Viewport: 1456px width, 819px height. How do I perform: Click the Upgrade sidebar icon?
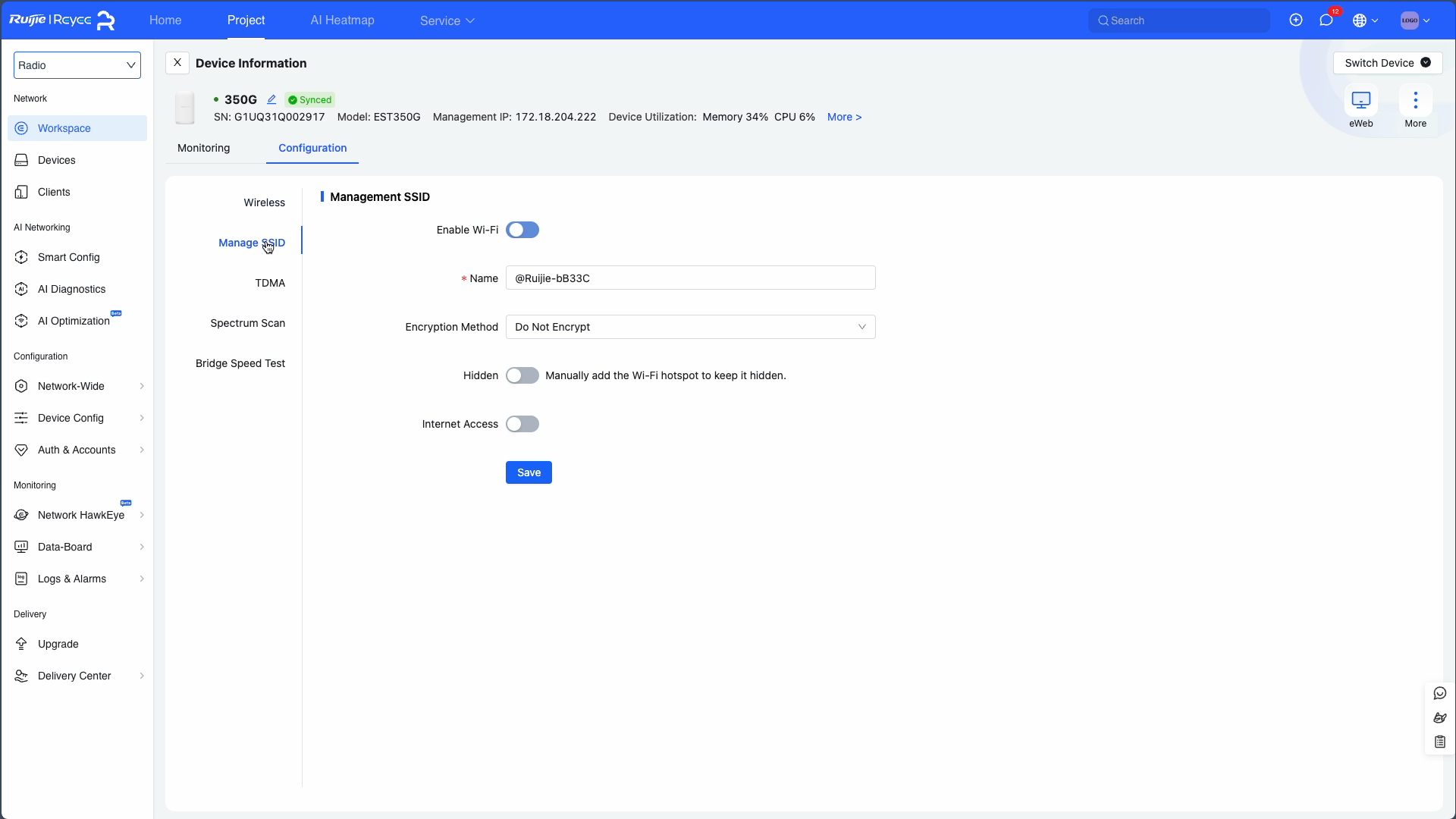pyautogui.click(x=21, y=644)
